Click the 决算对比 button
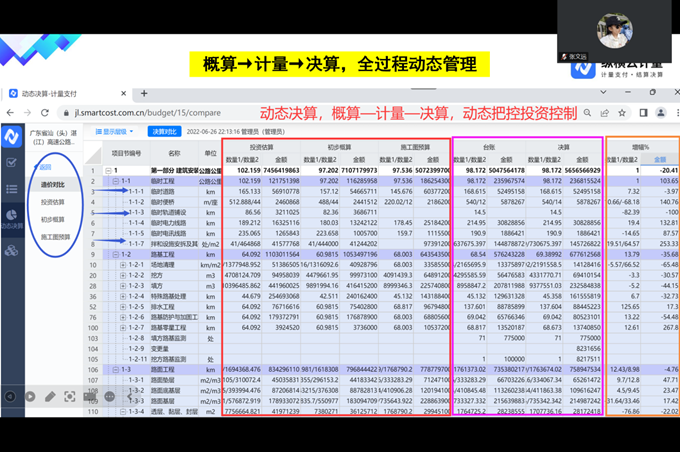 click(165, 131)
